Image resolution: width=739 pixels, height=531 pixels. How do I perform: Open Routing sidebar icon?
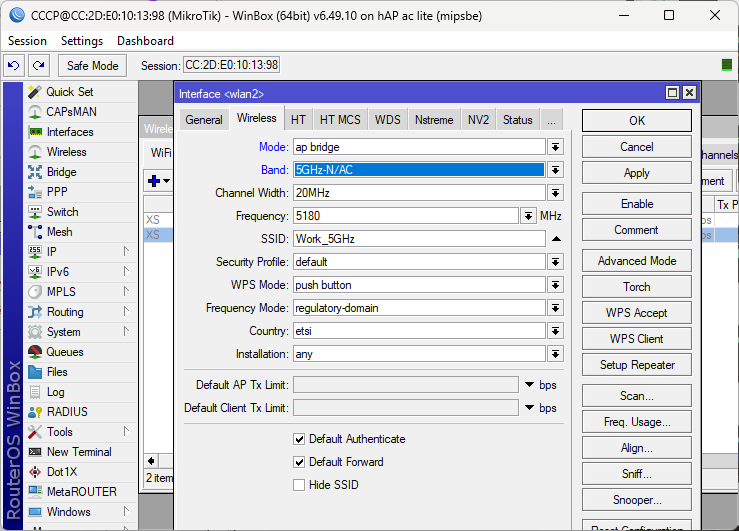(x=35, y=312)
